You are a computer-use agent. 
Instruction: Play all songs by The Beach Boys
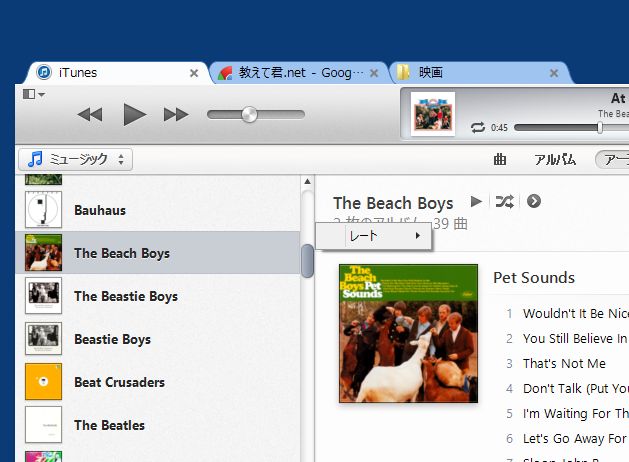tap(476, 201)
